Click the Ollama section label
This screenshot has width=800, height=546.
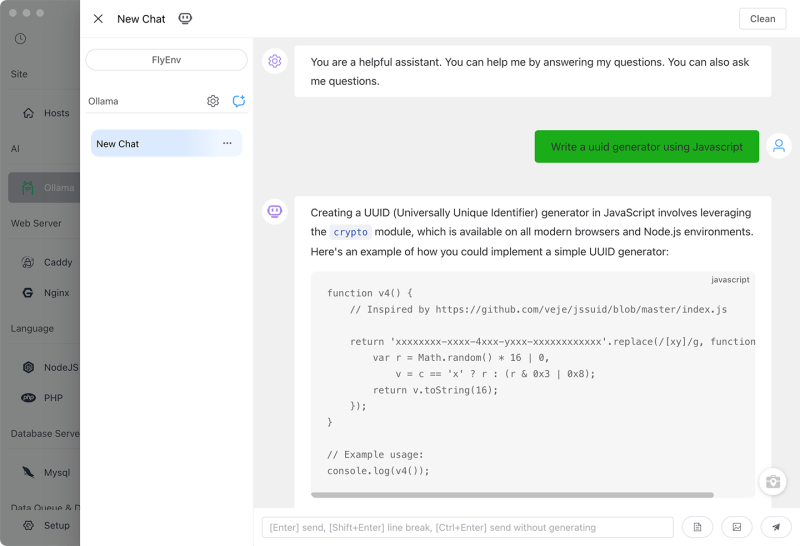point(103,101)
